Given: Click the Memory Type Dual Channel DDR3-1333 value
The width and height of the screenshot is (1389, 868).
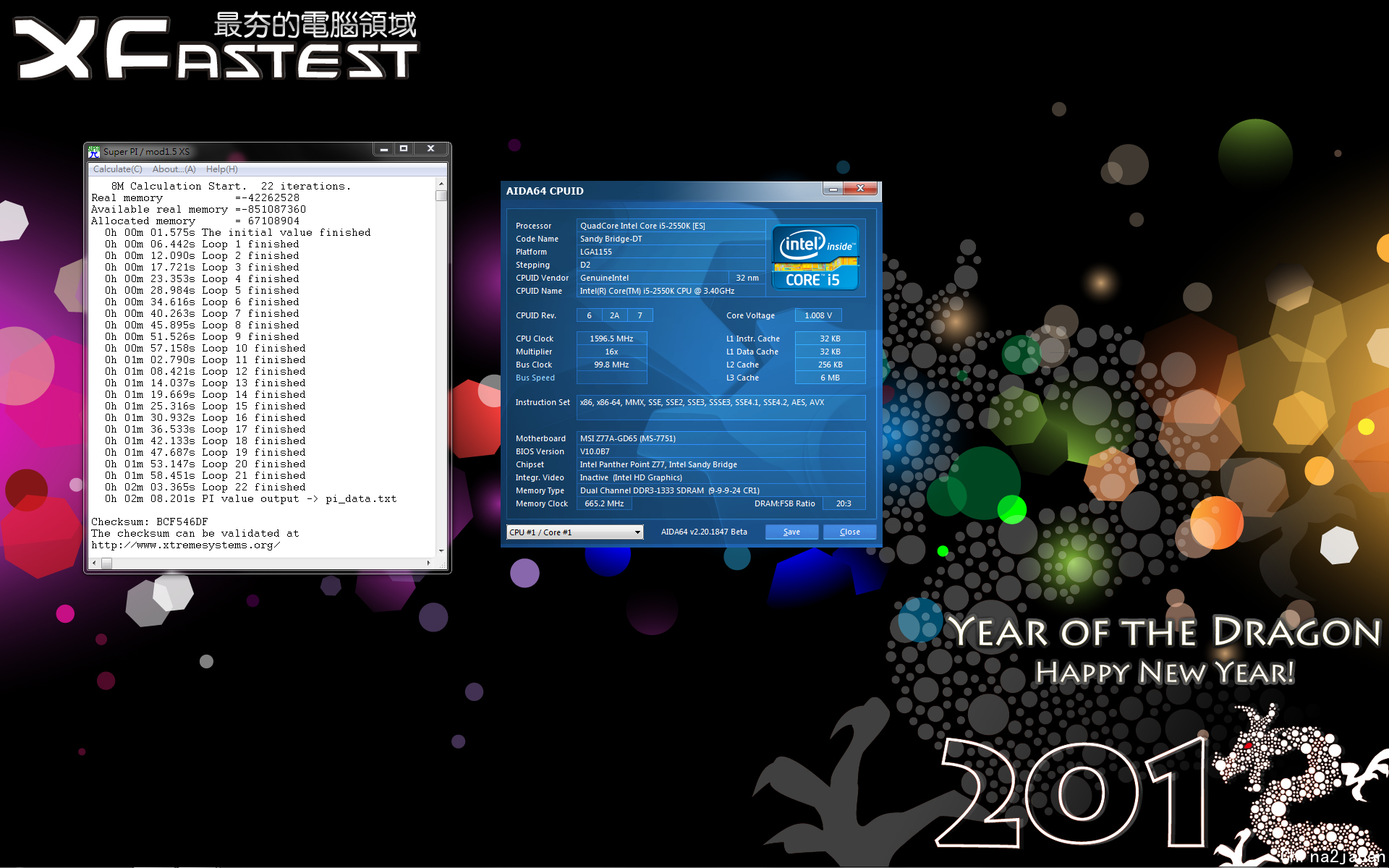Looking at the screenshot, I should 721,490.
